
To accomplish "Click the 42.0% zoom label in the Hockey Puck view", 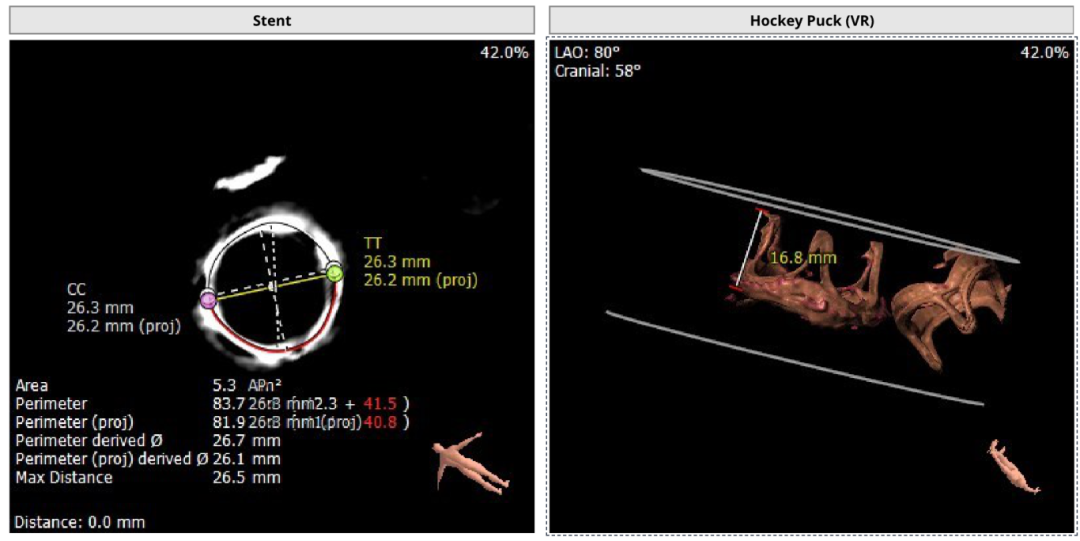I will pyautogui.click(x=1043, y=52).
